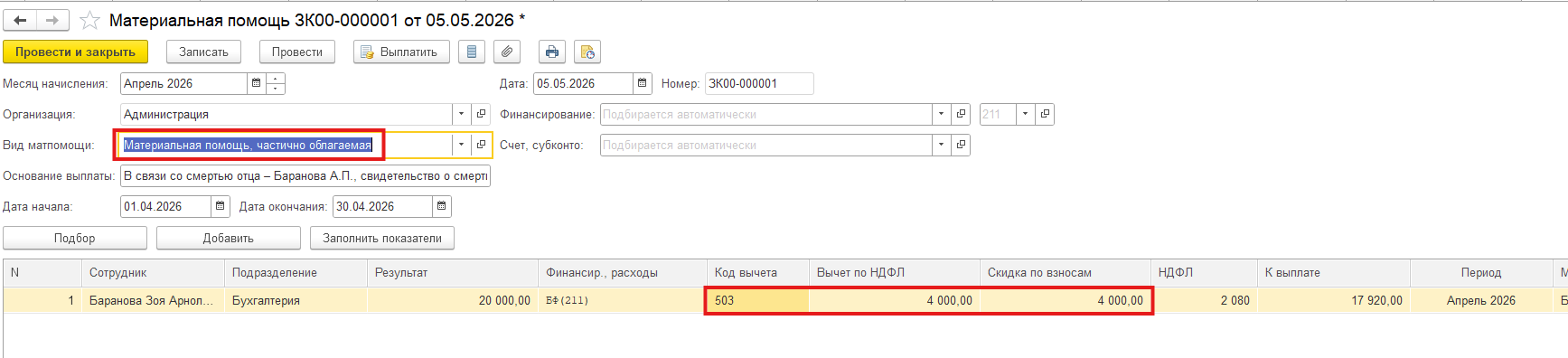Click 'Подразделение' column header
The height and width of the screenshot is (358, 1568).
point(296,272)
